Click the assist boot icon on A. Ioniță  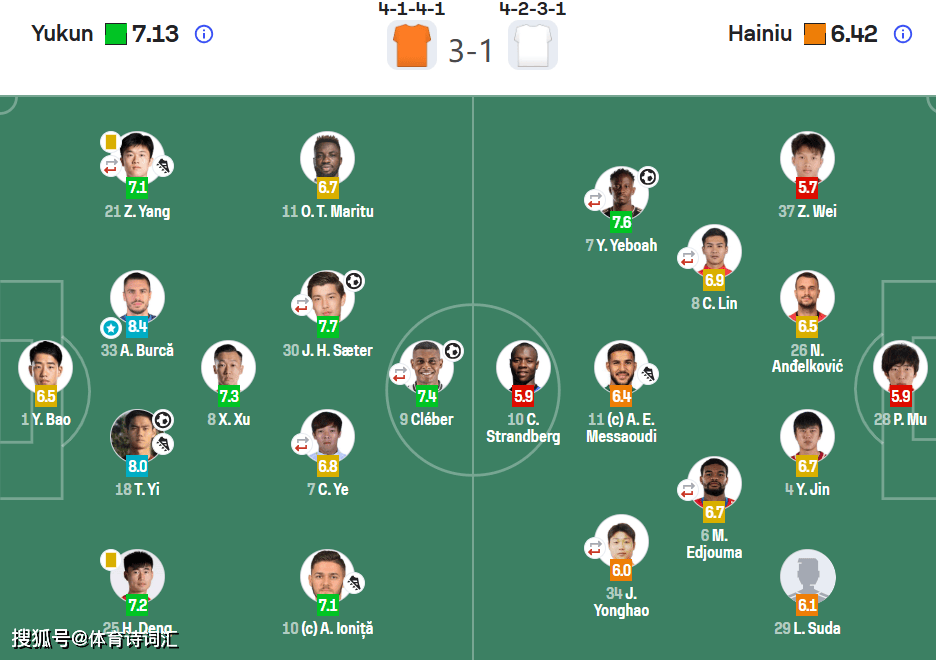point(354,583)
